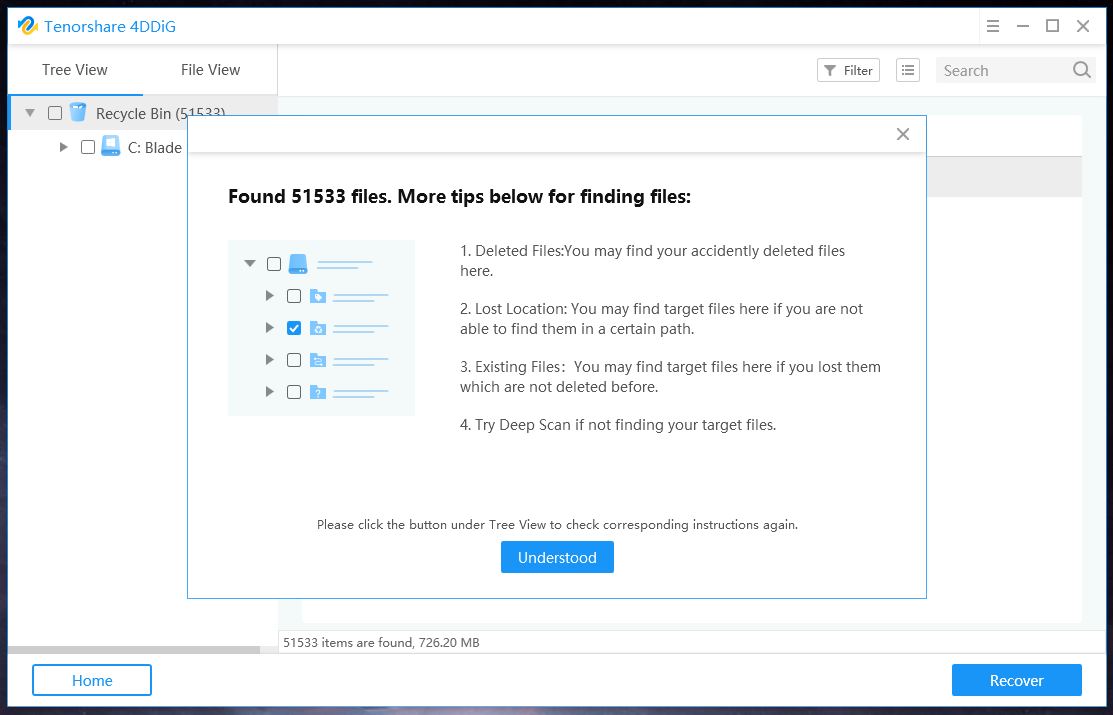Tick the C: Blade drive checkbox

(88, 147)
